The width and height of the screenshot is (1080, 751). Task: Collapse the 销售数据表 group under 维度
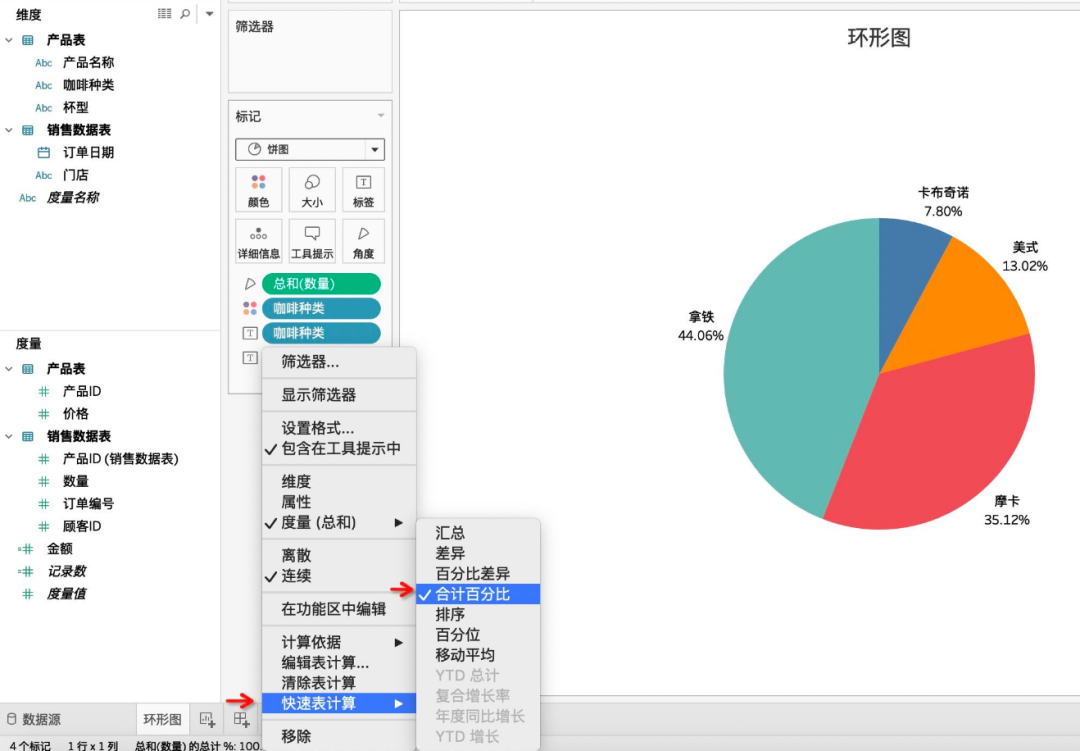pyautogui.click(x=9, y=130)
